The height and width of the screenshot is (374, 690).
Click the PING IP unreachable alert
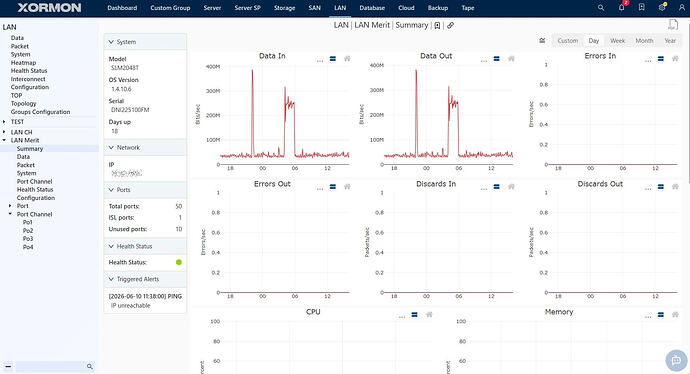[145, 301]
